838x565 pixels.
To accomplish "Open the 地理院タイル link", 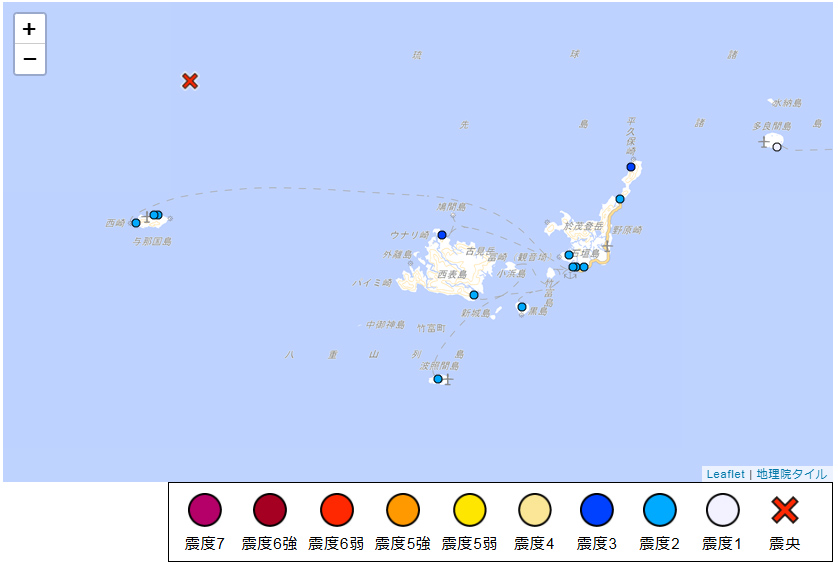I will [x=791, y=474].
